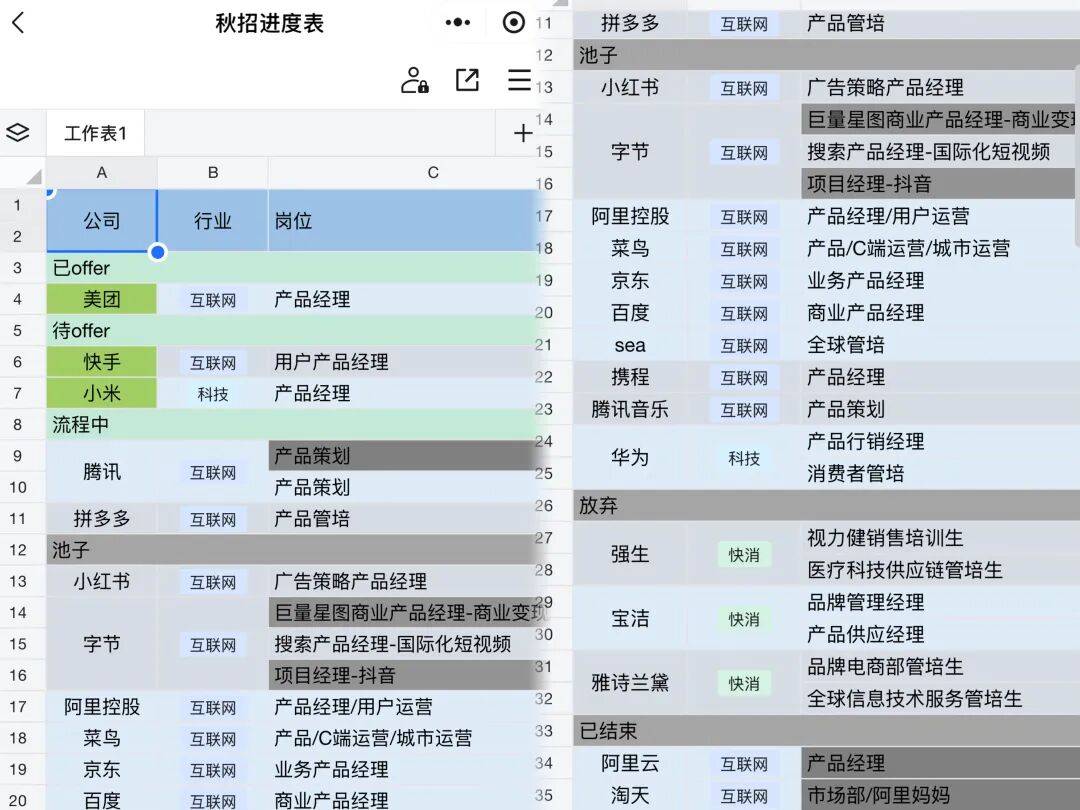
Task: Open the hamburger menu icon
Action: tap(519, 82)
